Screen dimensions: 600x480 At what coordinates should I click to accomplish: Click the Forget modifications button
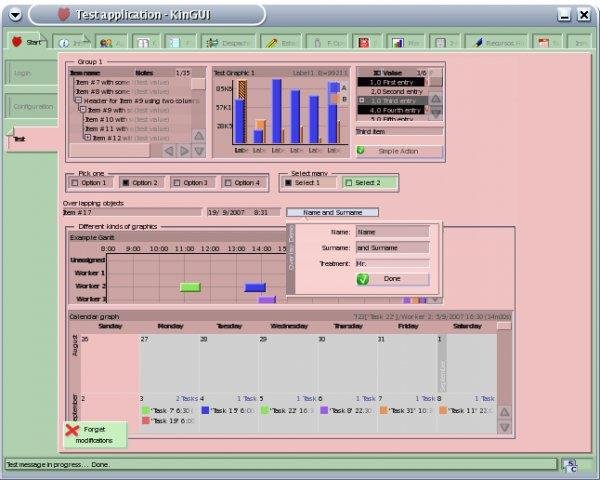95,435
